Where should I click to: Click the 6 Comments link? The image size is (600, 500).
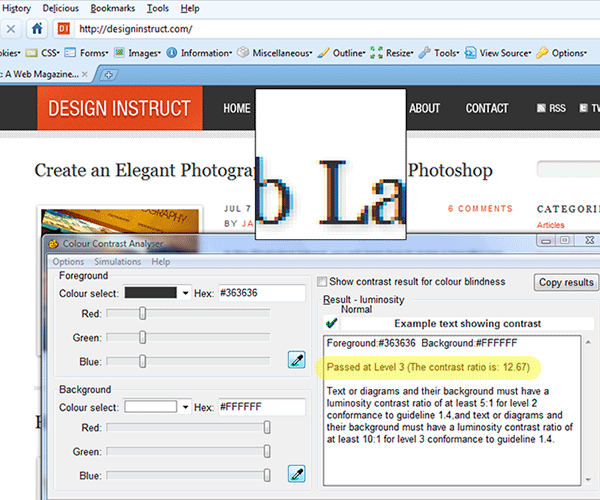[x=480, y=208]
